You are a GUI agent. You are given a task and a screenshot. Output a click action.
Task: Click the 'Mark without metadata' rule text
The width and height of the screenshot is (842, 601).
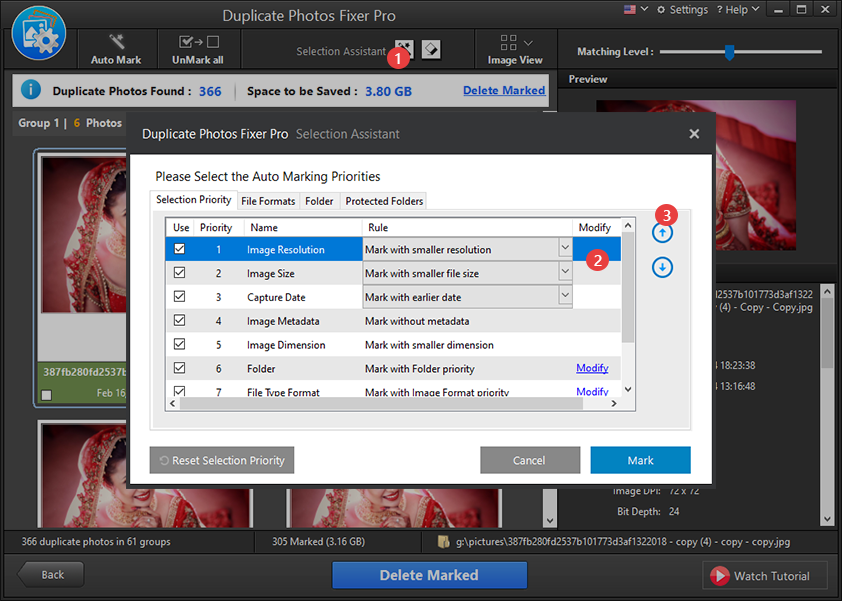tap(417, 321)
